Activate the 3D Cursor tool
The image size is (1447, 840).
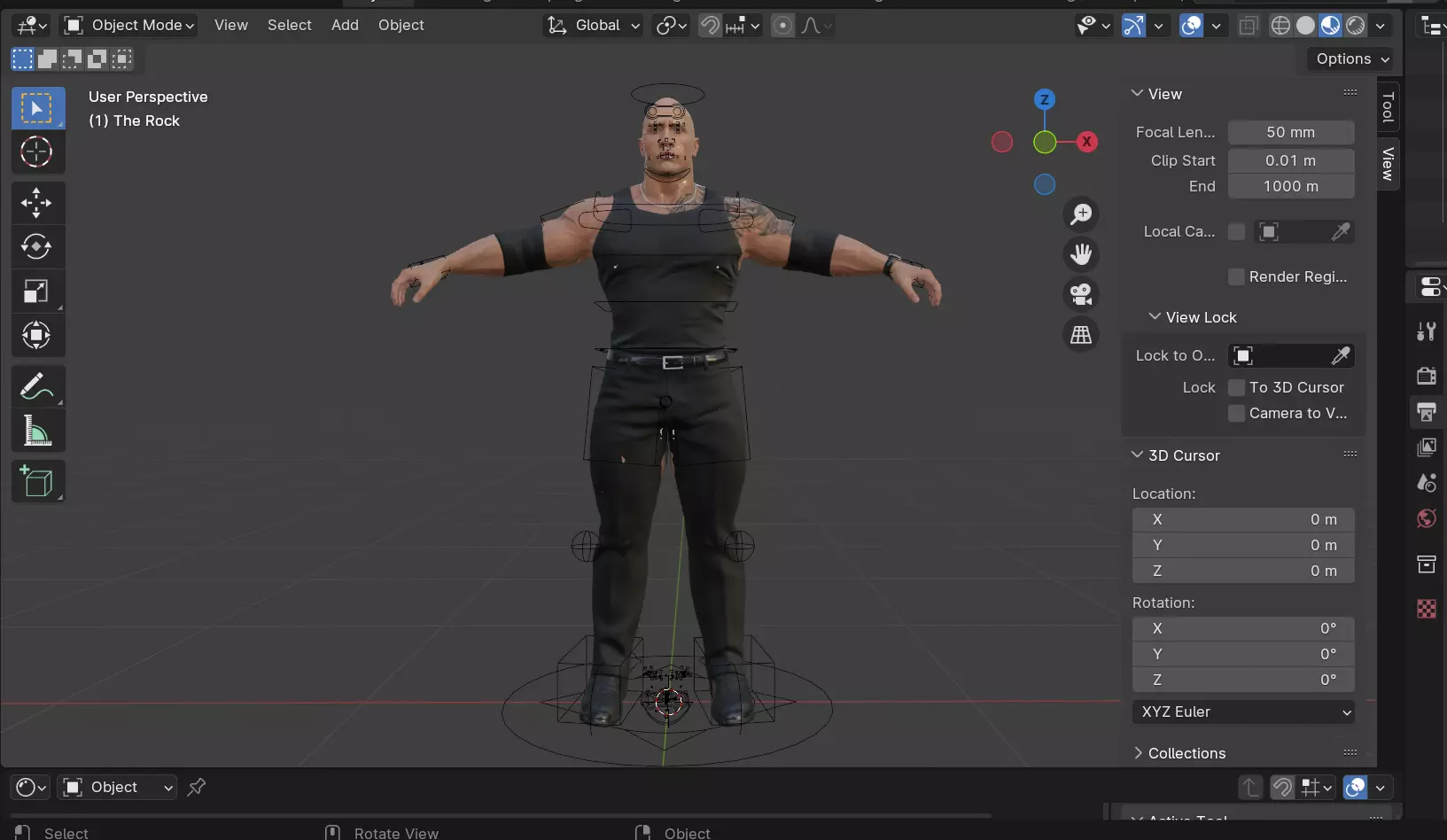coord(37,152)
